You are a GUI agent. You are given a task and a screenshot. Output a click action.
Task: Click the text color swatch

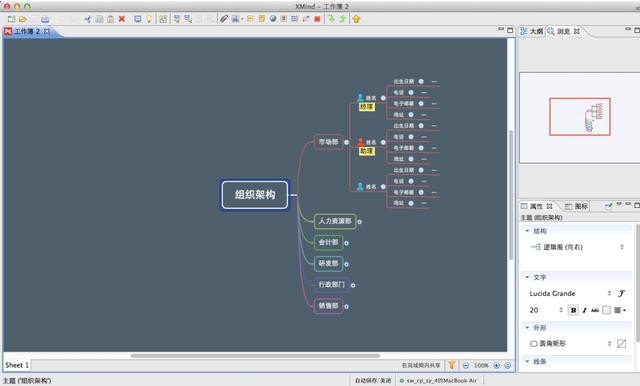[607, 310]
